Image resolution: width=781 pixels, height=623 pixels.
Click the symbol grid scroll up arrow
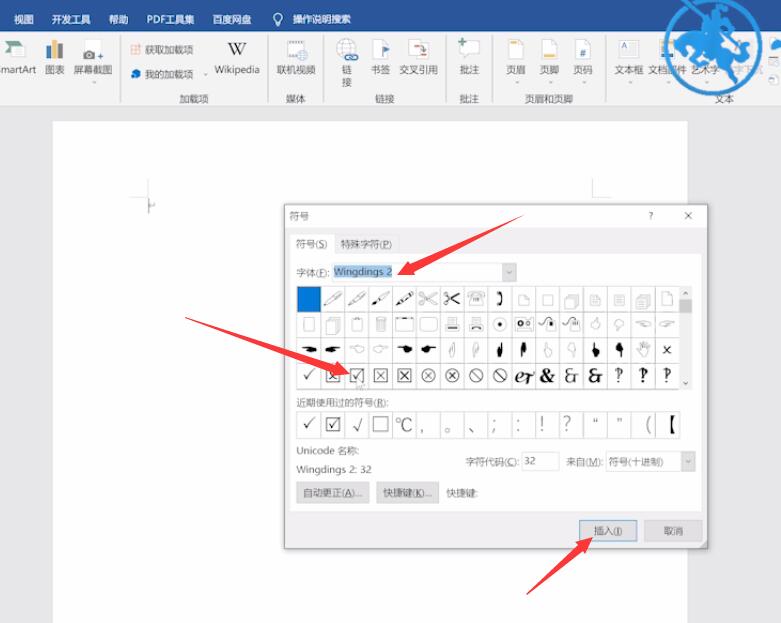(x=685, y=293)
